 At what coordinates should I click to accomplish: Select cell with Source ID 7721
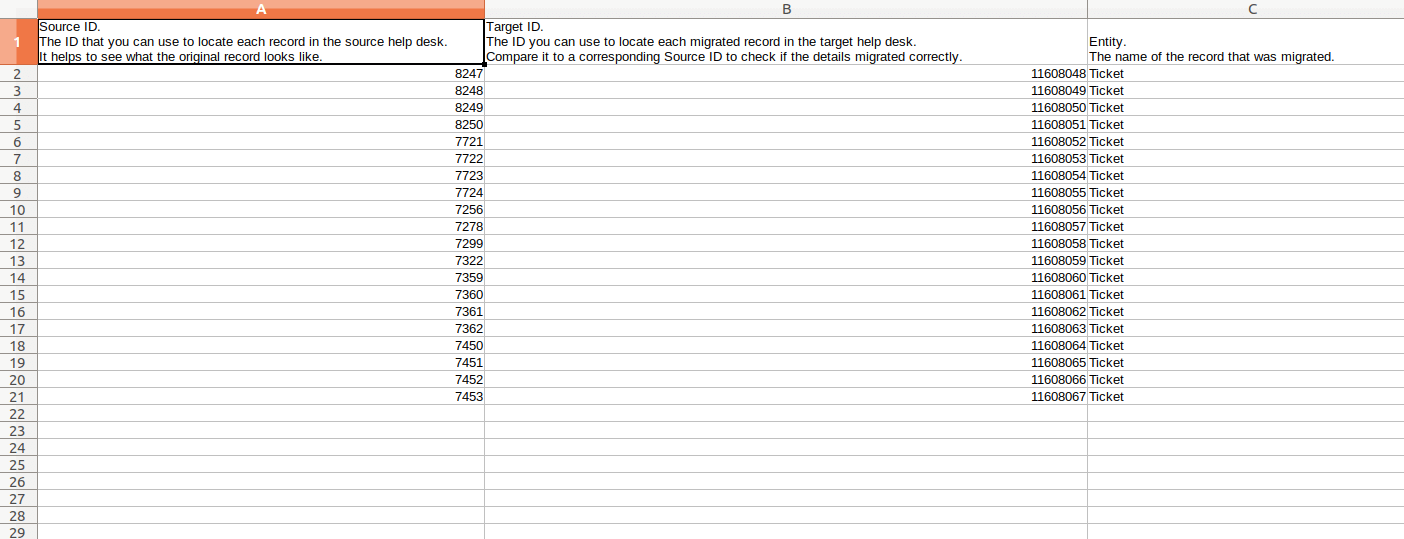pyautogui.click(x=261, y=142)
